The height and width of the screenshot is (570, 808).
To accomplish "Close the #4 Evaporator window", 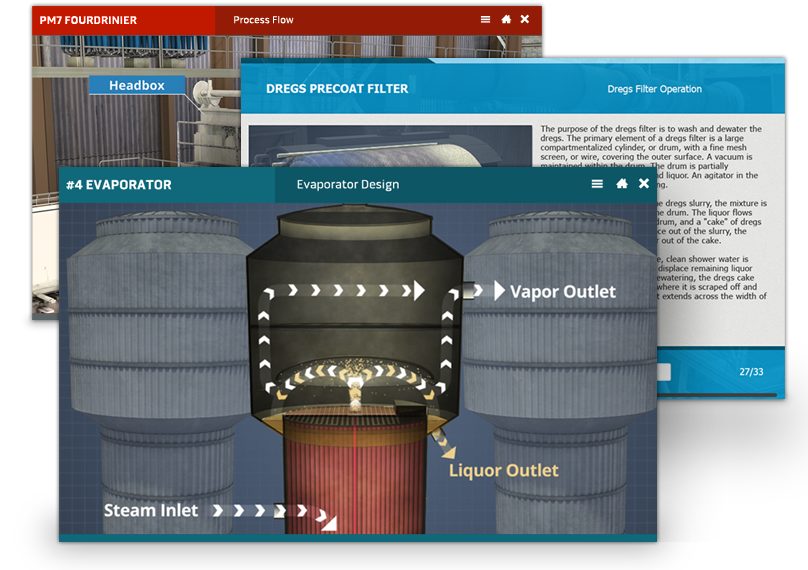I will [644, 184].
